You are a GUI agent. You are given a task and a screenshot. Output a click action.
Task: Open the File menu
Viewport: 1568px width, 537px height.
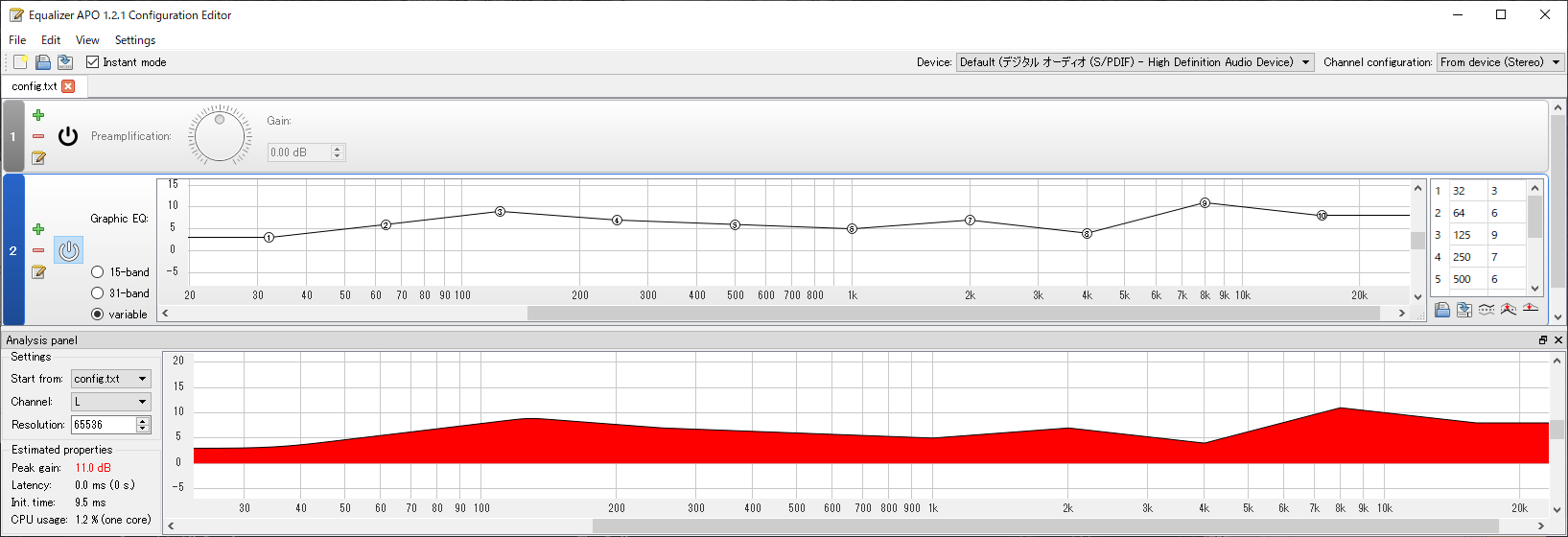coord(17,40)
